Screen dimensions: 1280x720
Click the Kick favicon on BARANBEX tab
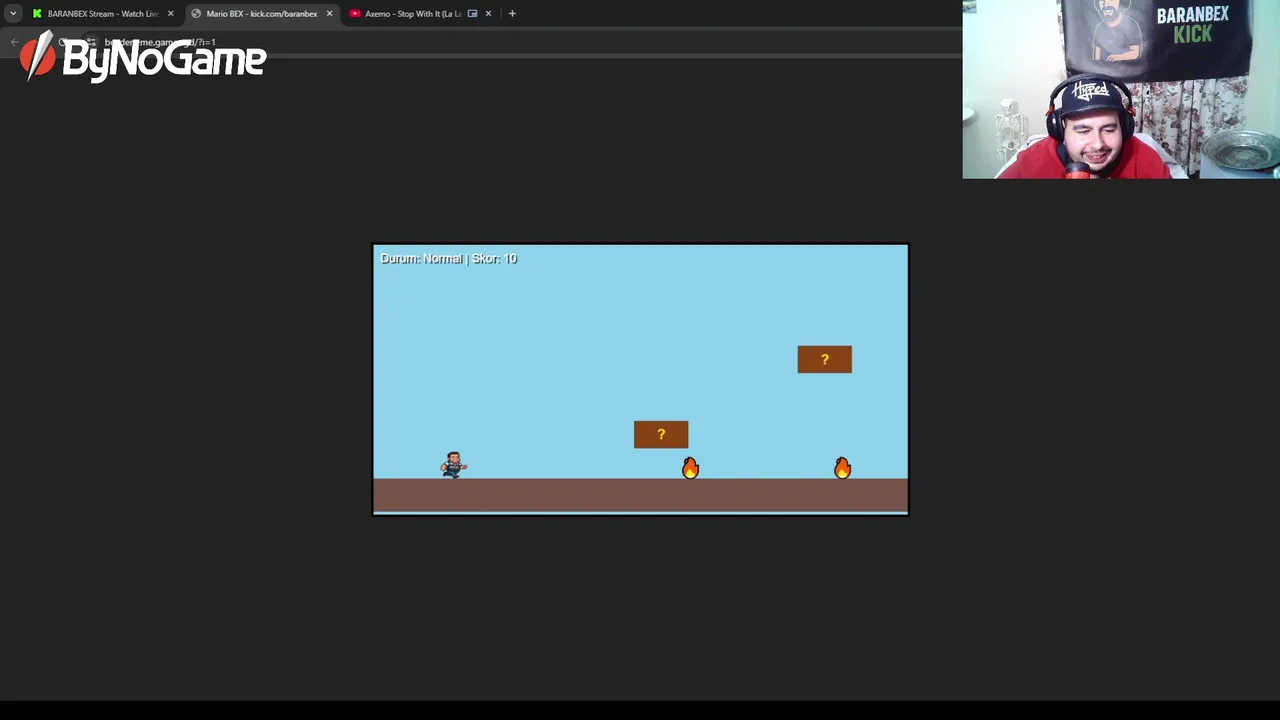click(x=37, y=14)
